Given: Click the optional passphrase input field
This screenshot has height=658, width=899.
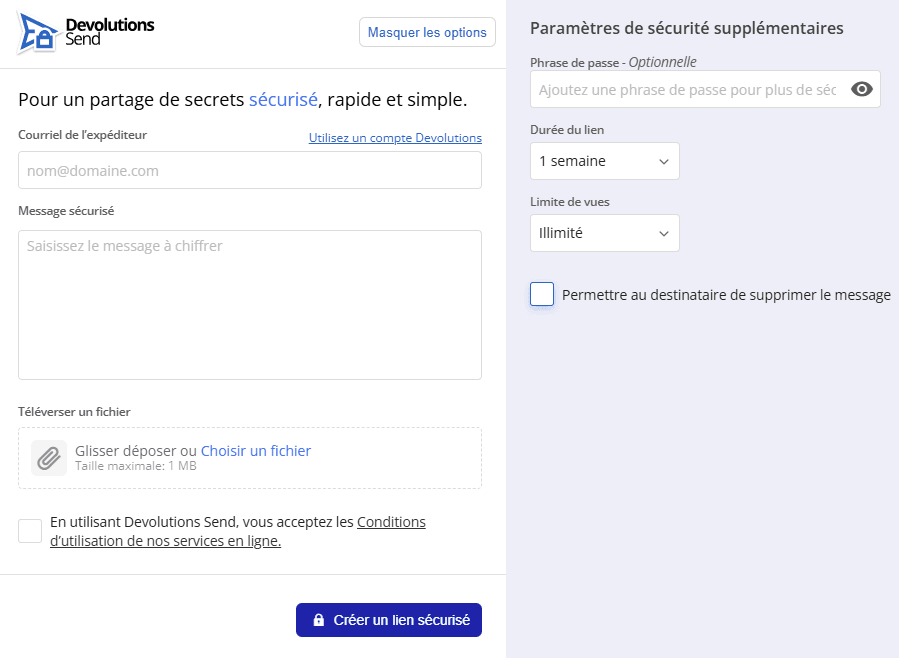Looking at the screenshot, I should [690, 89].
